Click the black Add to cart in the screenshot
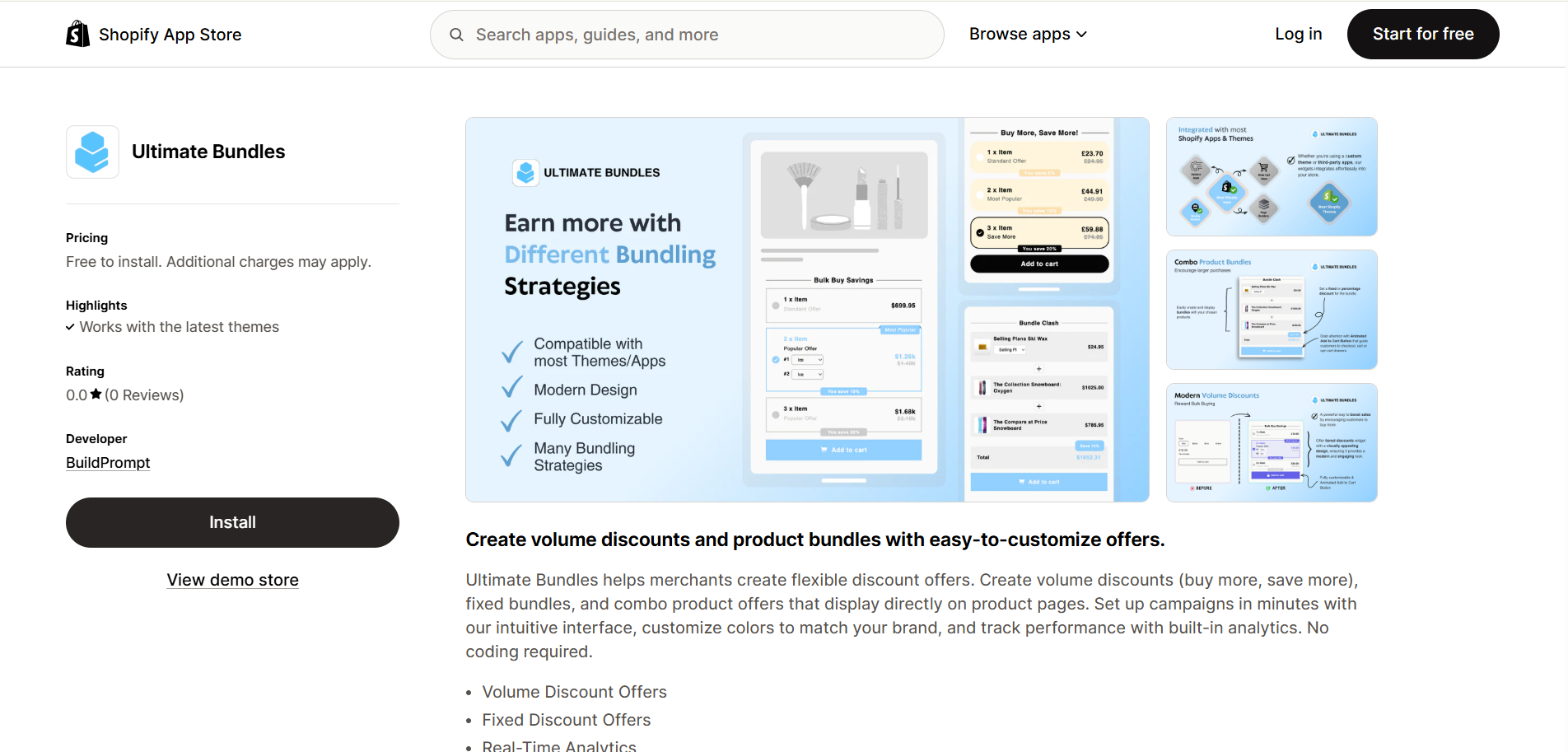 pos(1039,264)
